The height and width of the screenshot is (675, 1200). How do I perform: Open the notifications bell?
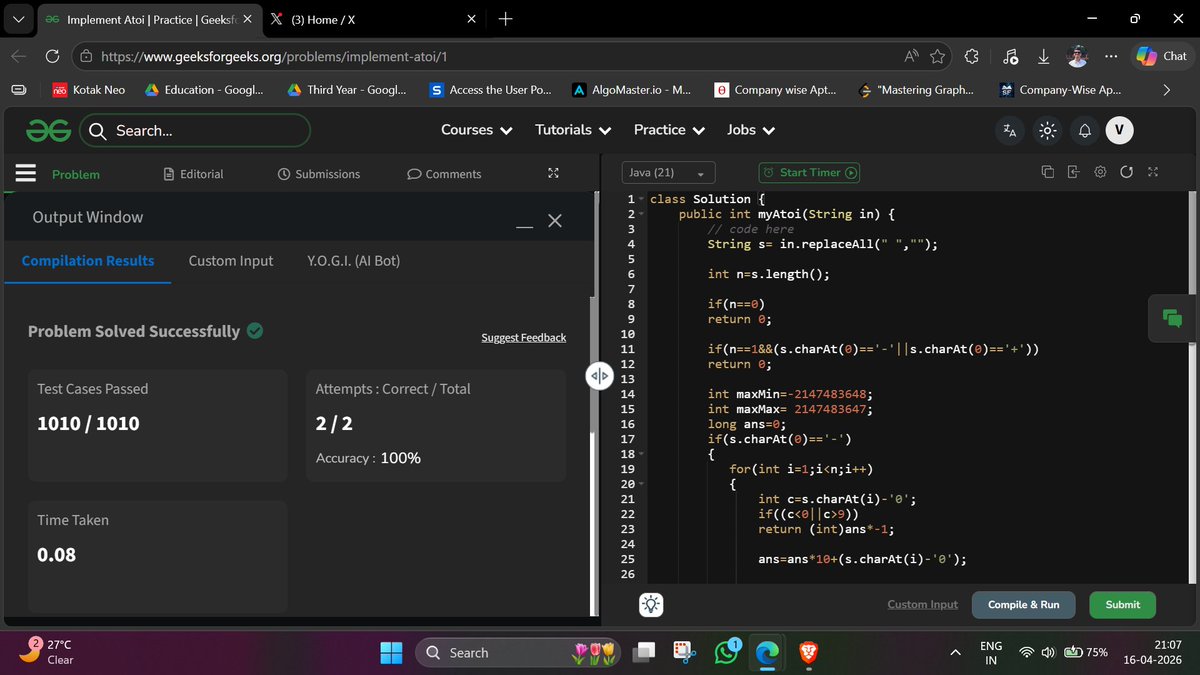[x=1084, y=130]
